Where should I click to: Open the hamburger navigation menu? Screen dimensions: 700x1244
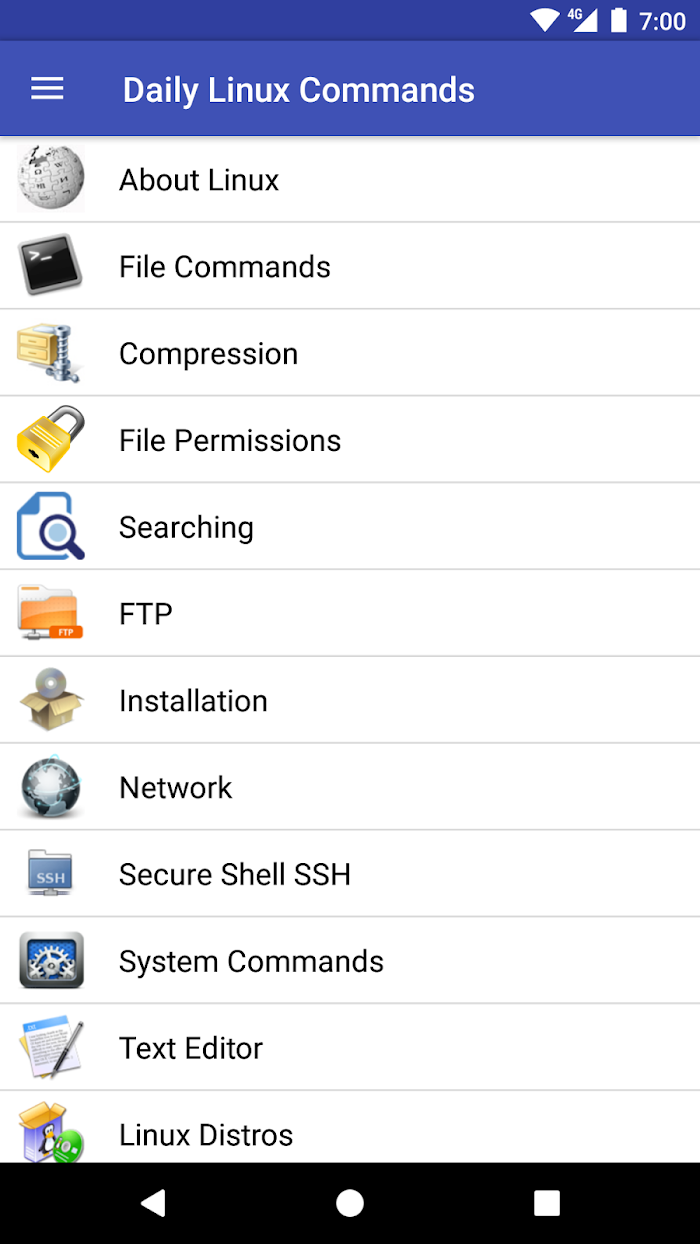click(x=47, y=89)
